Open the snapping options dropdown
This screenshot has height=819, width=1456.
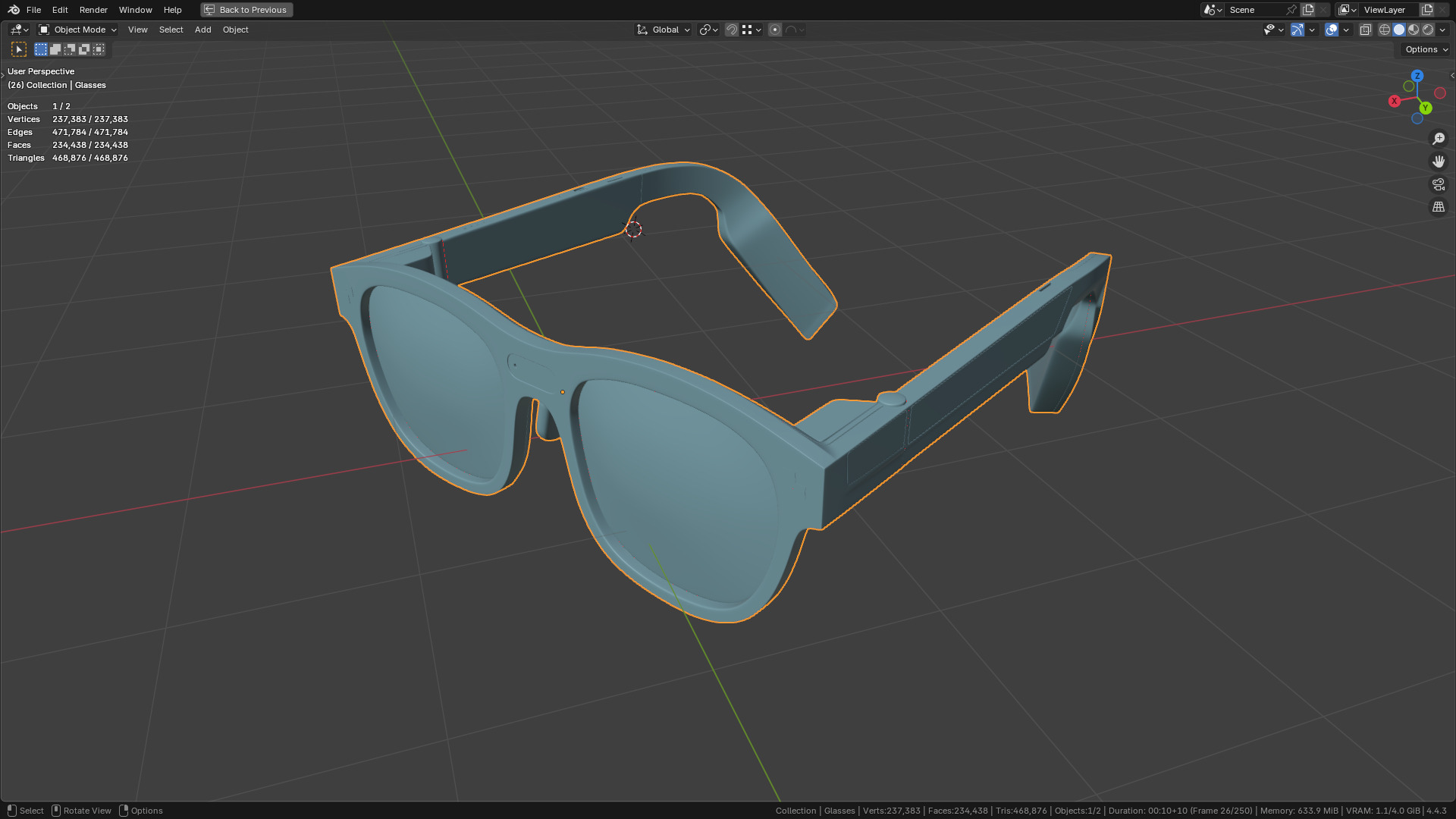pos(752,30)
